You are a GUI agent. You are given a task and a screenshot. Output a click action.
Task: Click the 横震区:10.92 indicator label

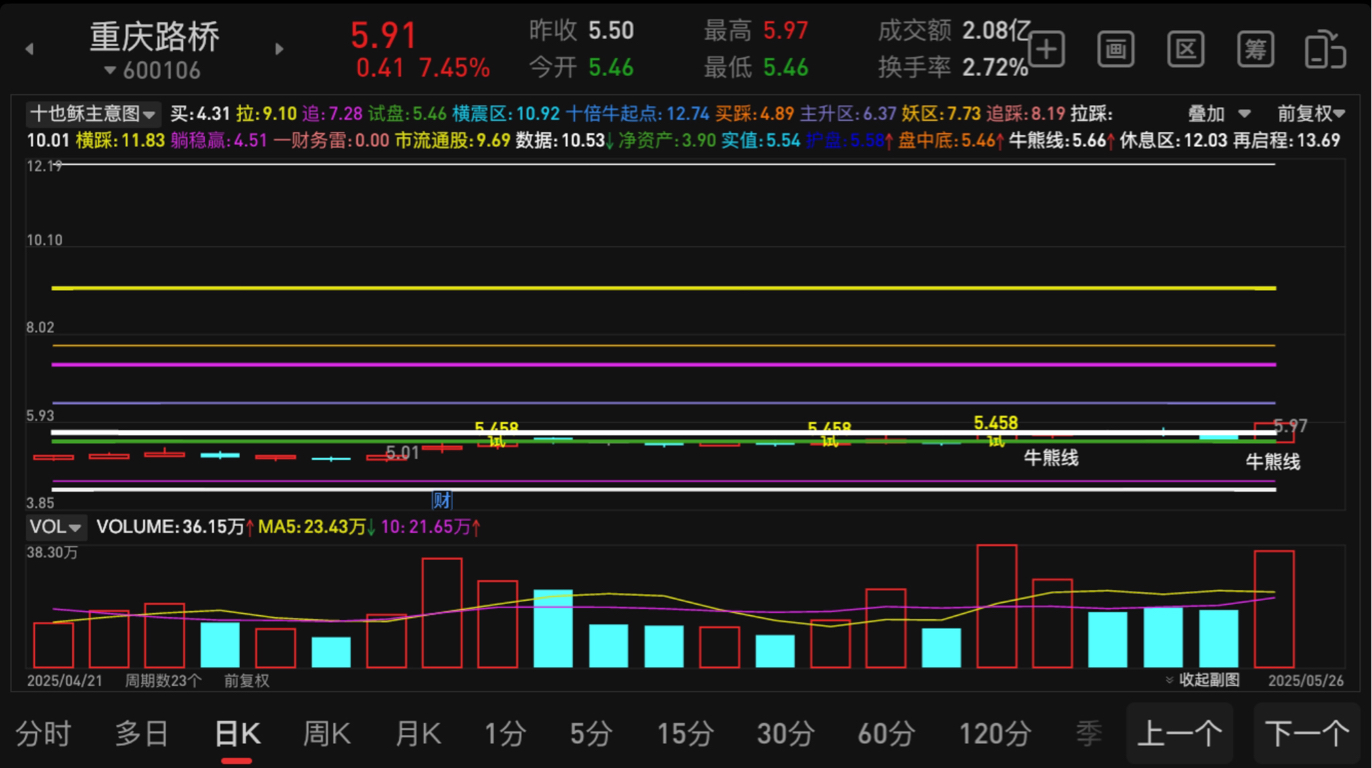pyautogui.click(x=505, y=114)
